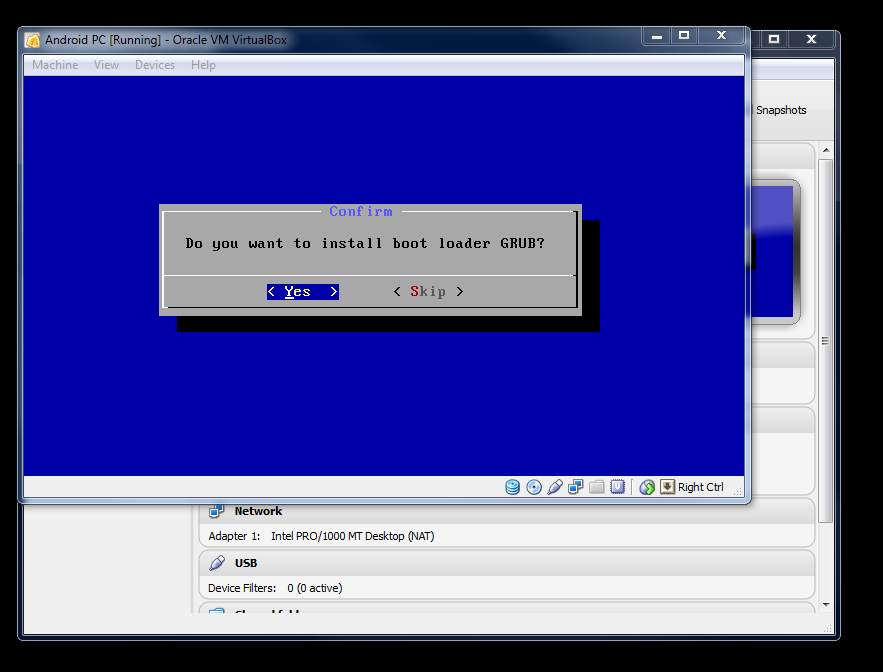
Task: Click the VirtualBox icon in VM title bar
Action: pos(33,40)
